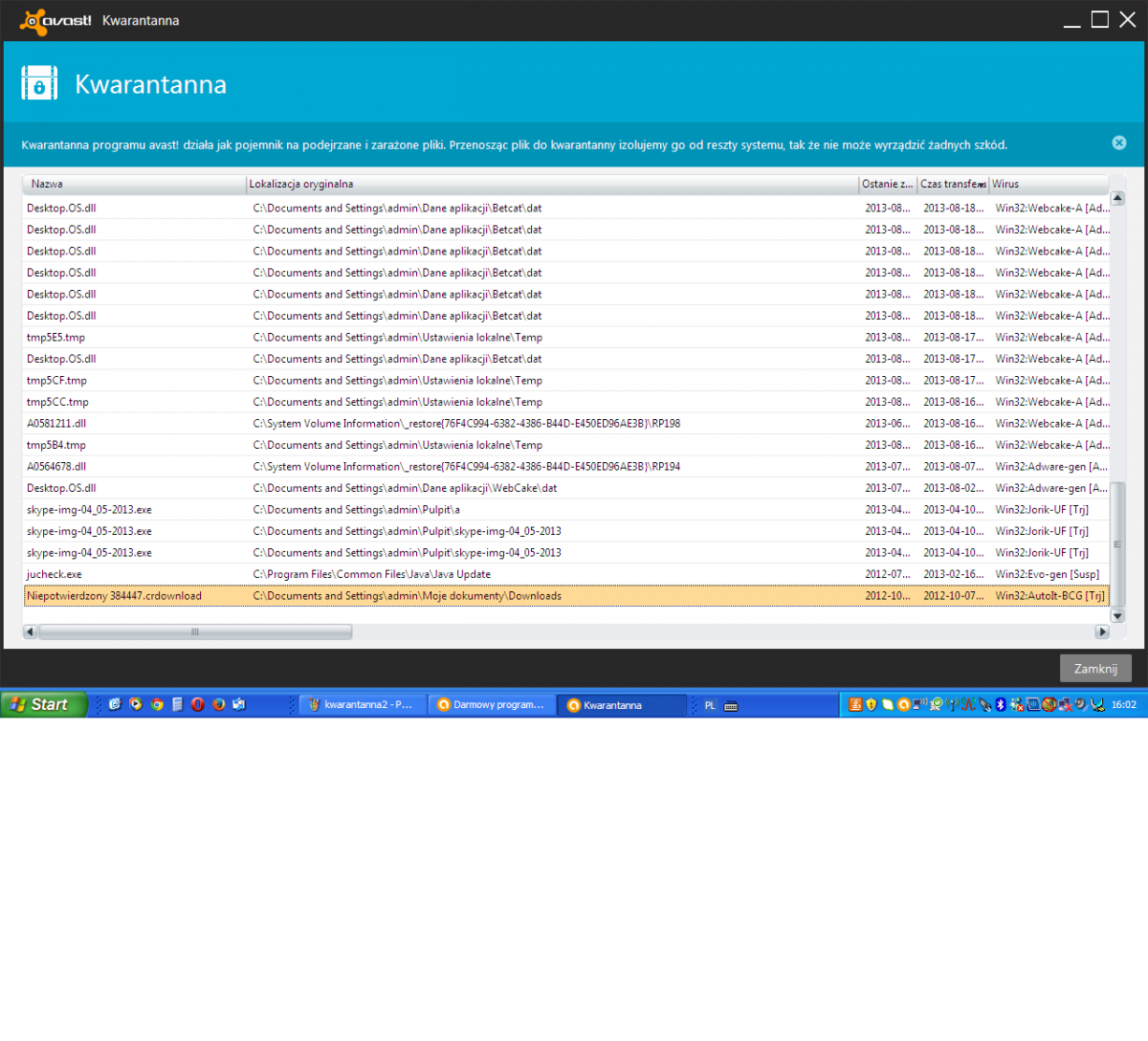The height and width of the screenshot is (1041, 1148).
Task: Switch to the Kwarantanna taskbar button
Action: 622,705
